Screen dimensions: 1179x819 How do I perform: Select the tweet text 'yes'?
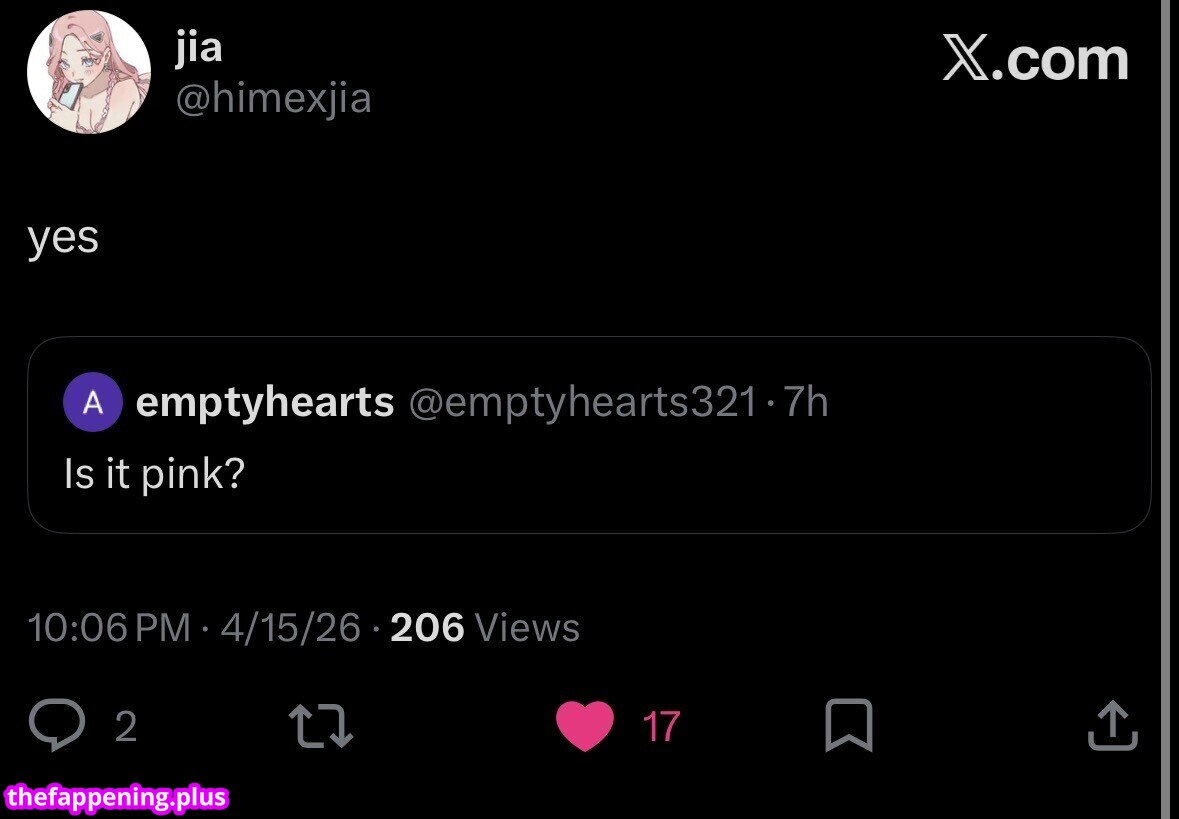coord(63,237)
